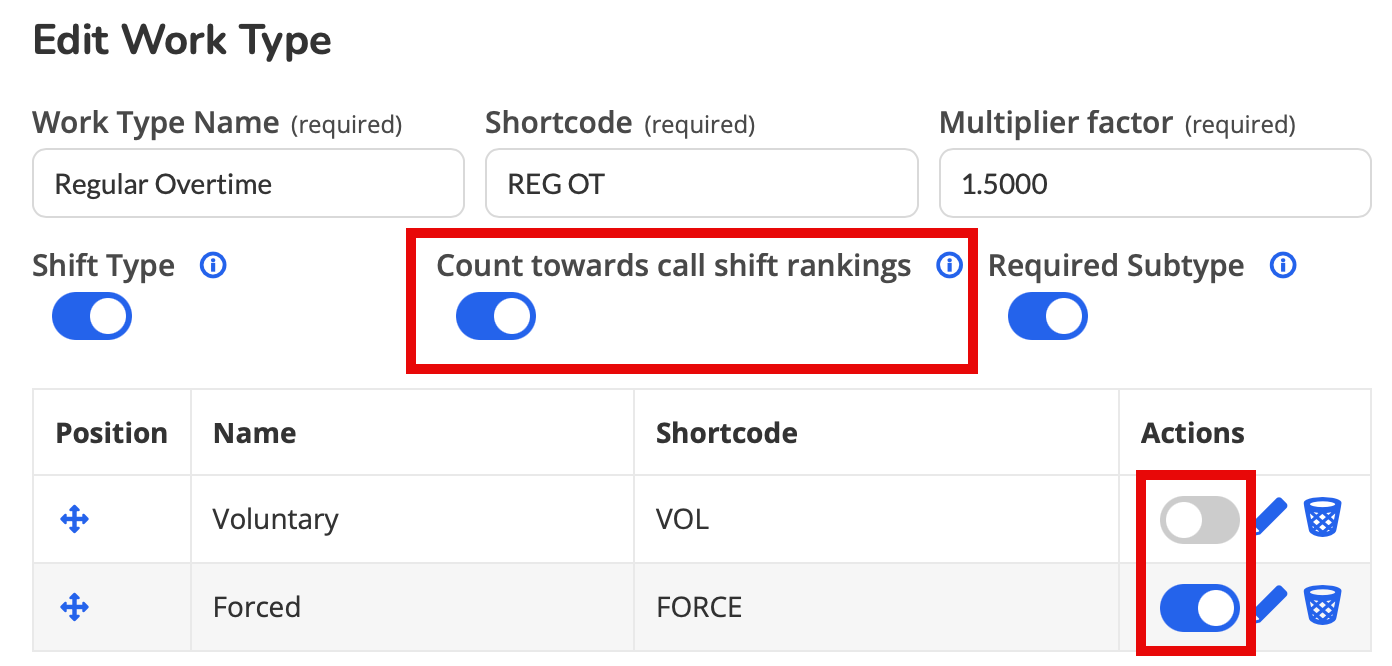The height and width of the screenshot is (666, 1392).
Task: Show info for Required Subtype
Action: pyautogui.click(x=1283, y=266)
